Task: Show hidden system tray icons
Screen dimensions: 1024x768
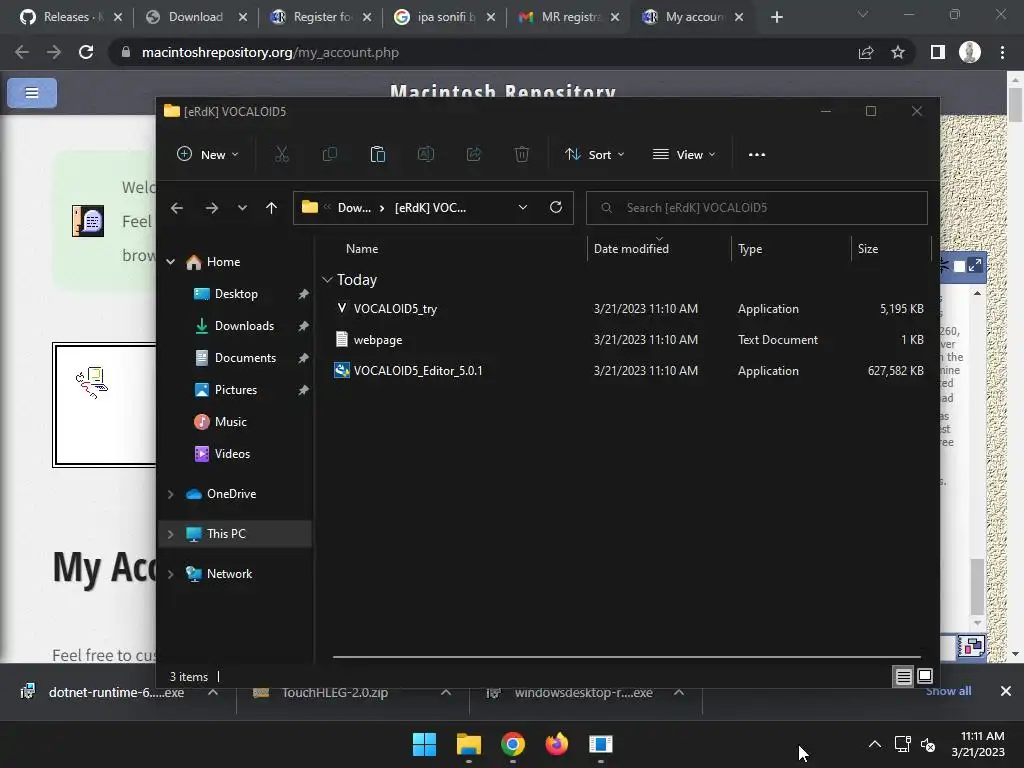Action: pos(875,744)
